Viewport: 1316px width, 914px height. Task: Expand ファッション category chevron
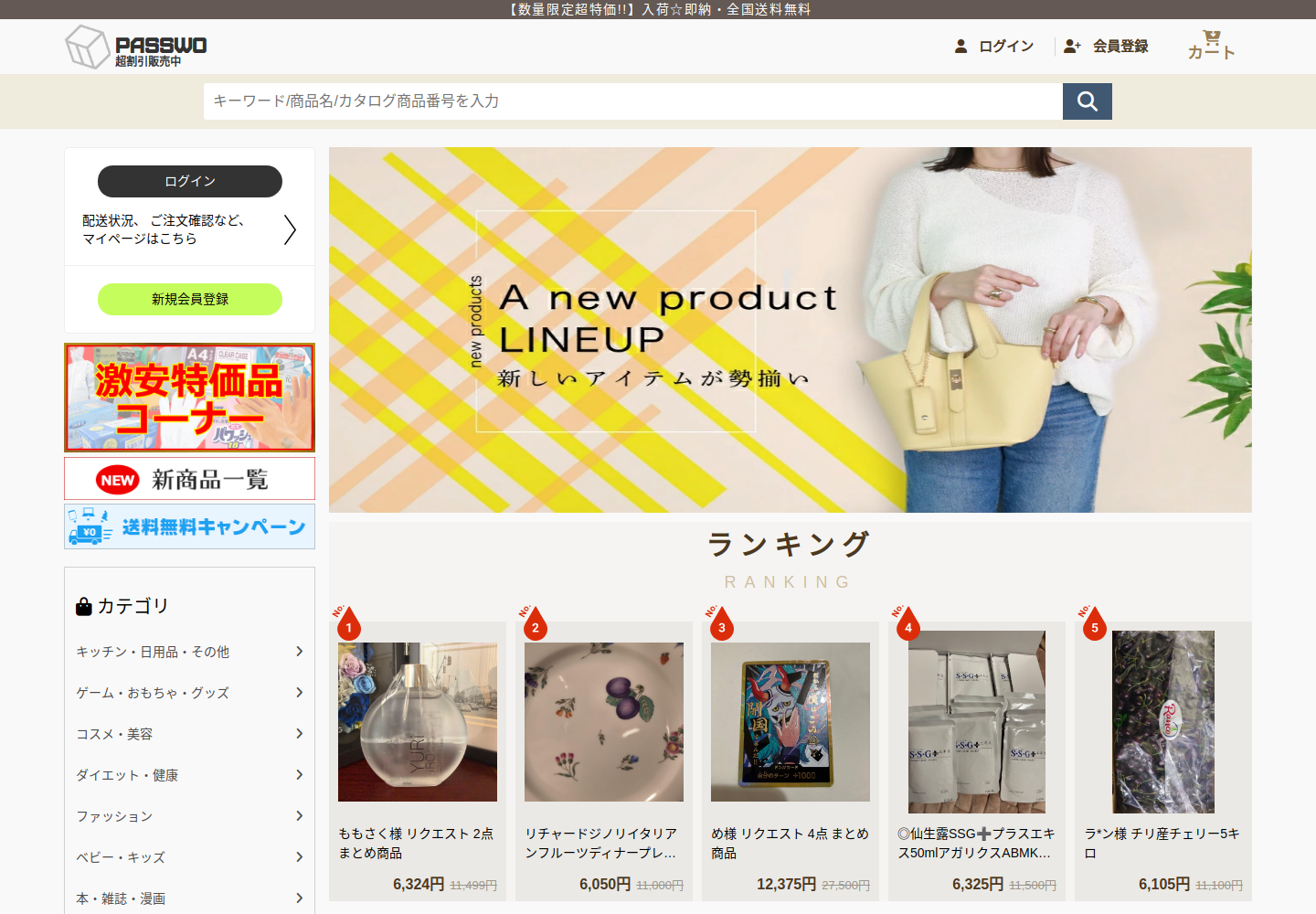[299, 815]
